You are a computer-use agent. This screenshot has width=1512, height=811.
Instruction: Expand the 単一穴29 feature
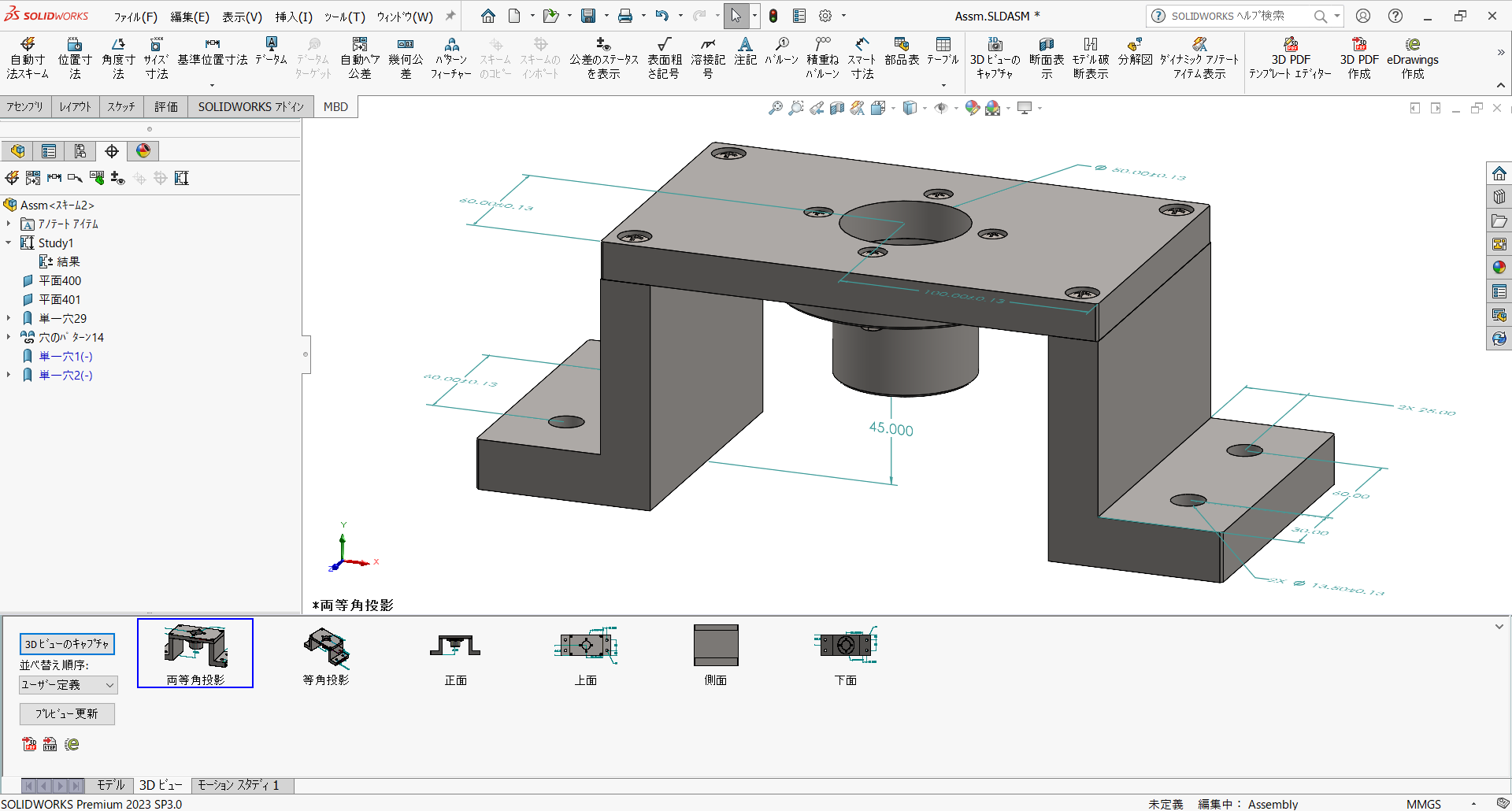click(x=9, y=318)
